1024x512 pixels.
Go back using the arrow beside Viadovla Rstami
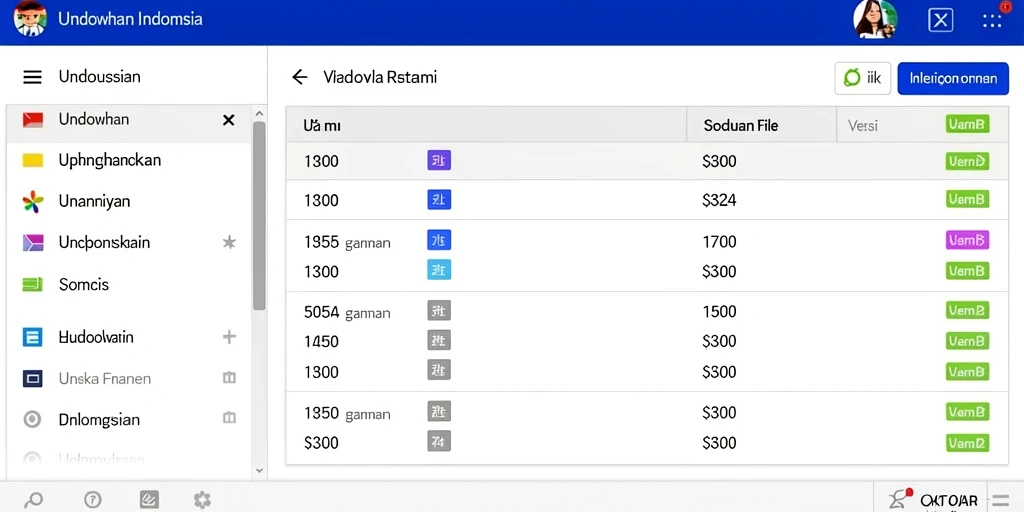[299, 77]
